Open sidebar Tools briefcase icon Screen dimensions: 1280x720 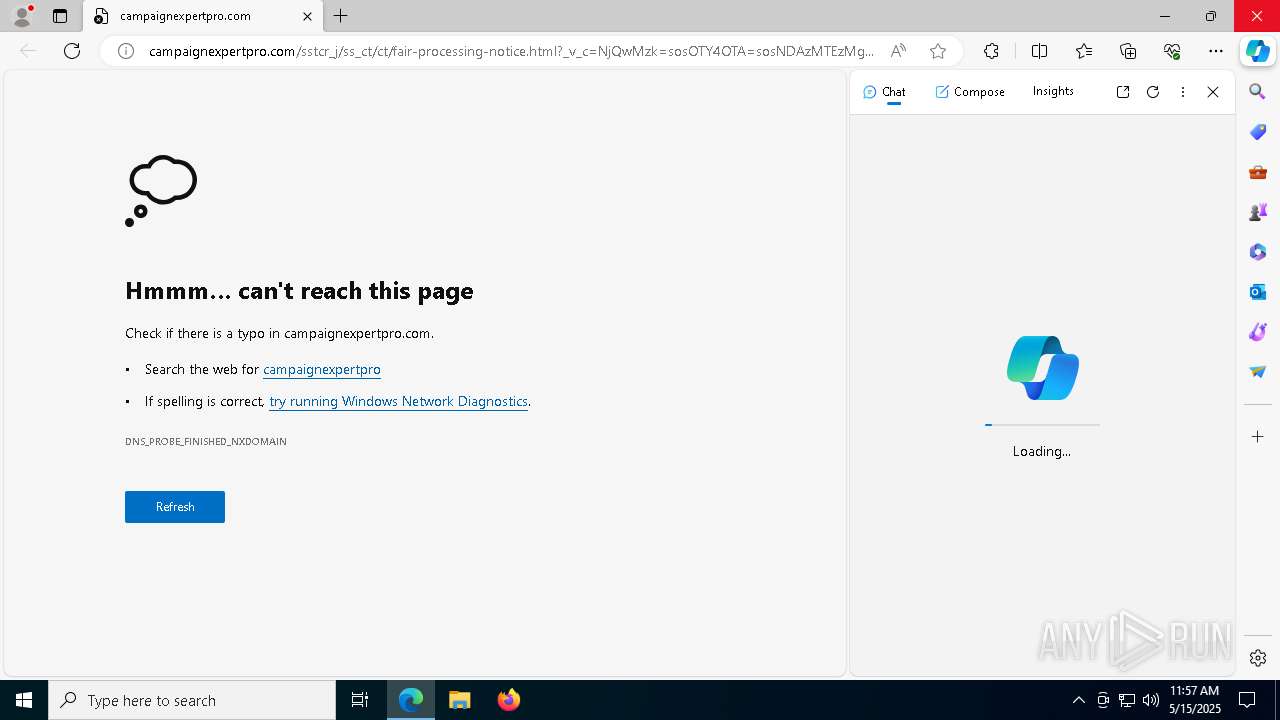(x=1258, y=172)
